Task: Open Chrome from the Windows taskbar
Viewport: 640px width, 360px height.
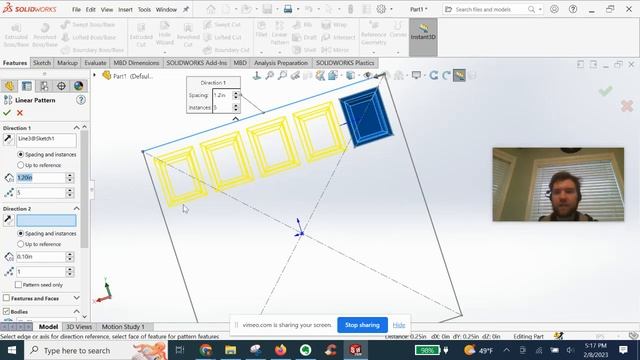Action: click(x=206, y=350)
